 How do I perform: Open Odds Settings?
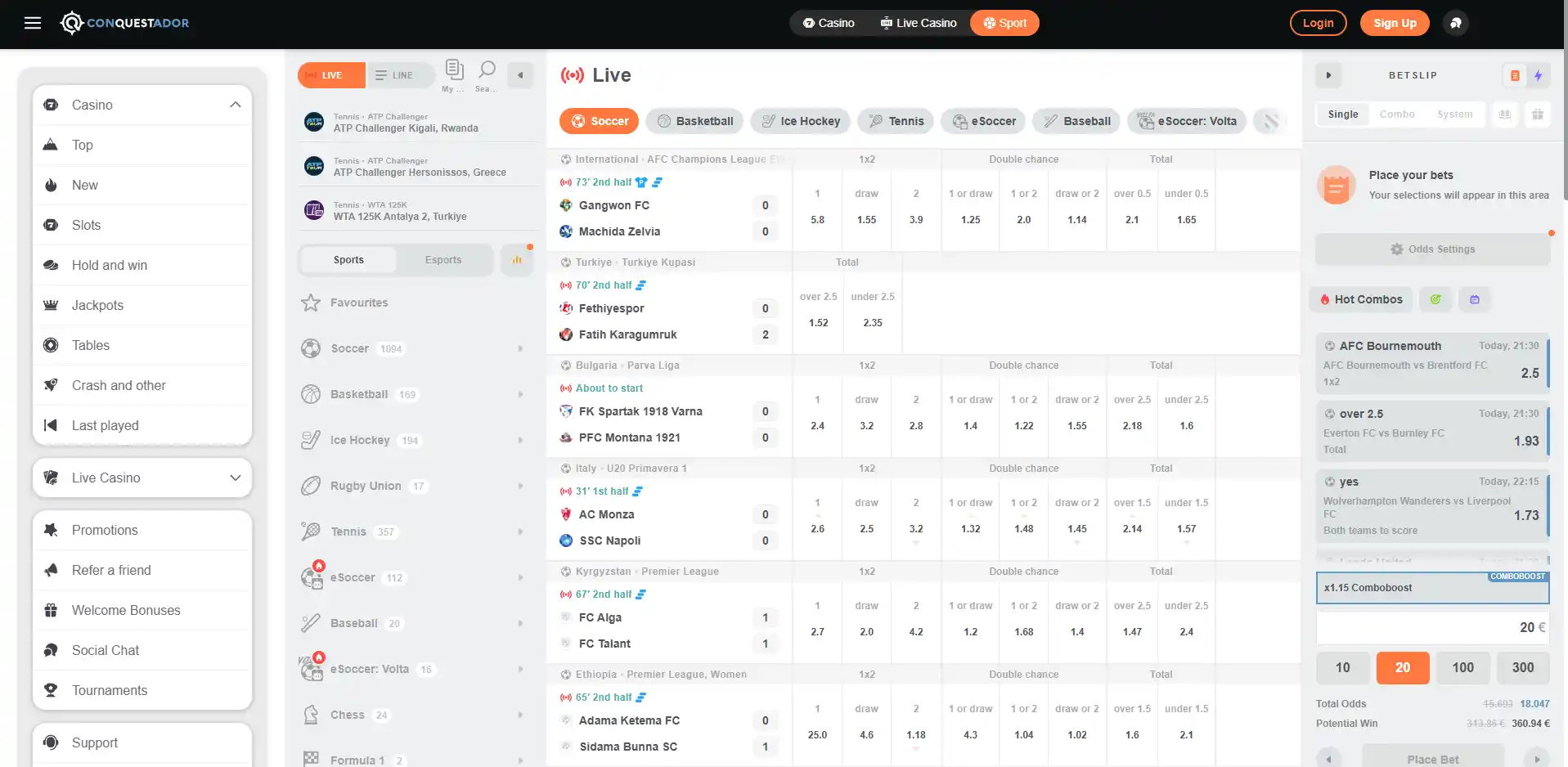[1433, 249]
